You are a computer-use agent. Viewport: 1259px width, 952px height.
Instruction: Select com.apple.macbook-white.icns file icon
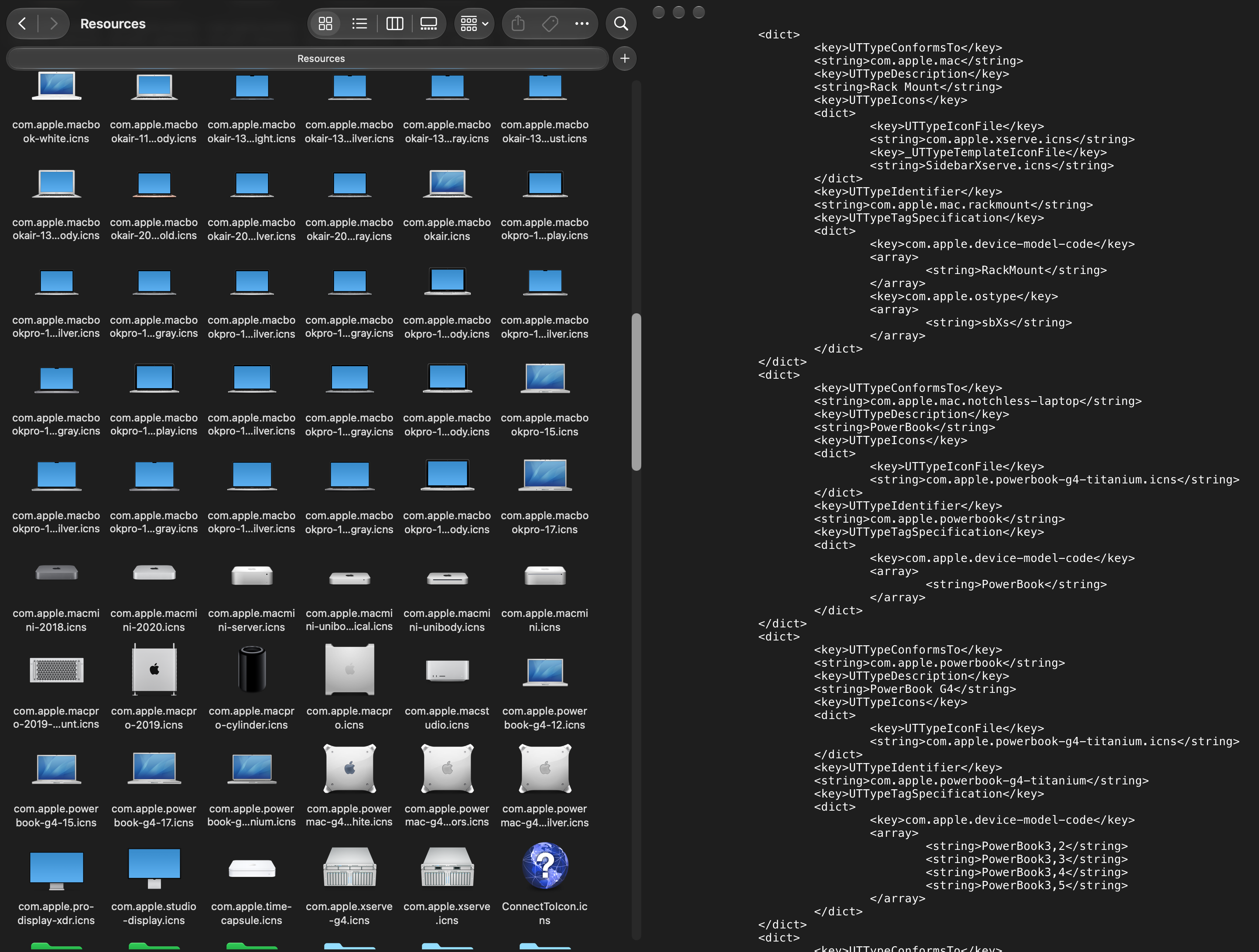(56, 86)
